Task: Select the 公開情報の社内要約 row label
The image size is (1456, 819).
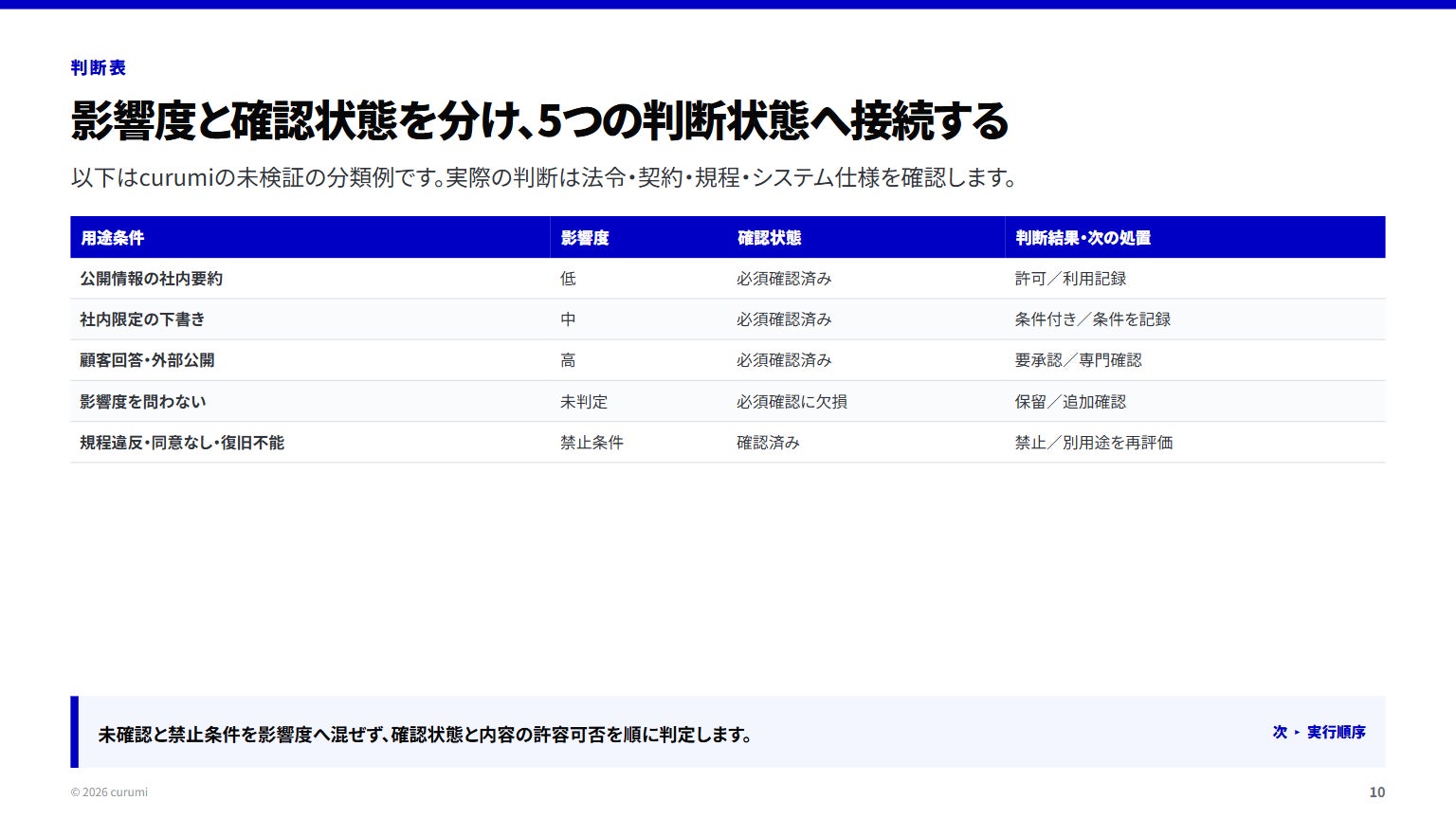Action: [151, 279]
